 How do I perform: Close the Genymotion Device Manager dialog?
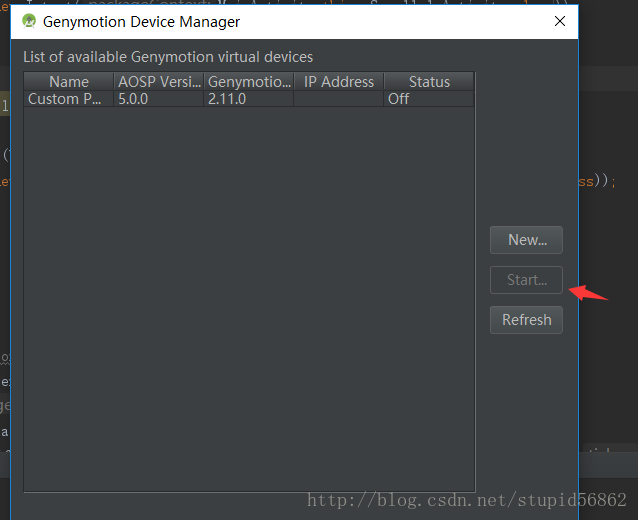point(560,21)
